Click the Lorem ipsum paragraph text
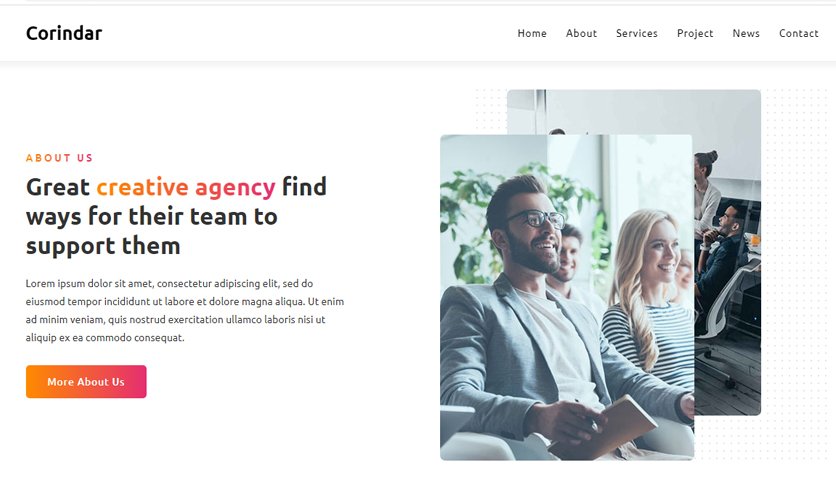 click(184, 310)
